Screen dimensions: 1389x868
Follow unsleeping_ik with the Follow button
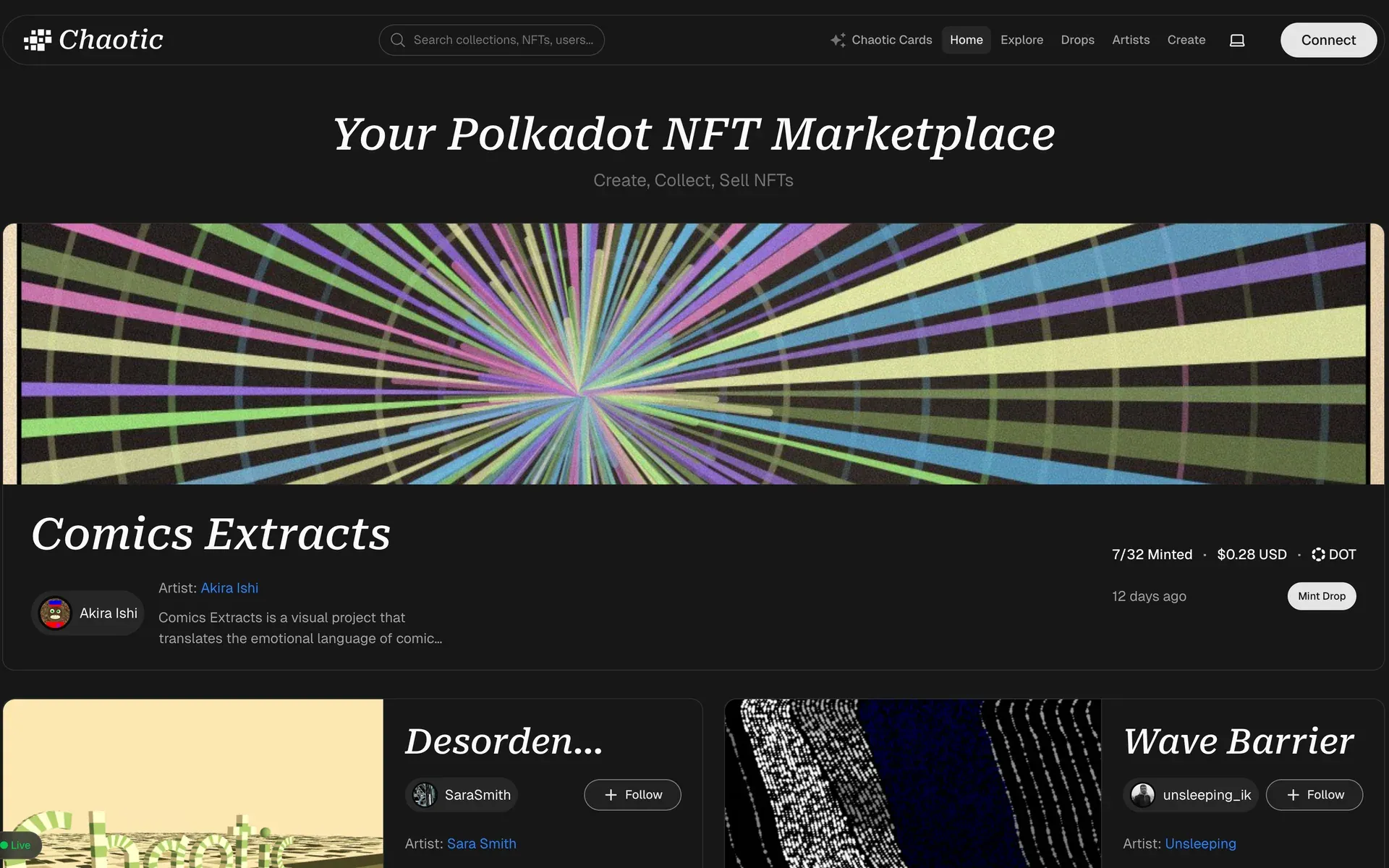click(x=1314, y=795)
